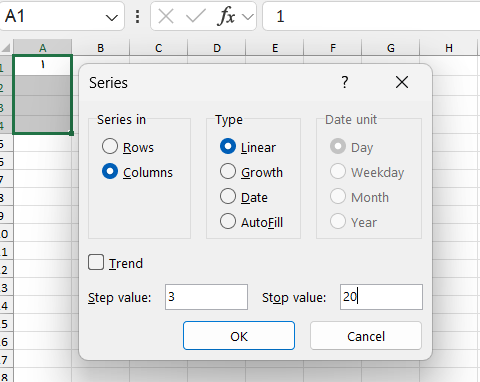Click the fill handle of the selection
Image resolution: width=480 pixels, height=382 pixels.
[71, 133]
